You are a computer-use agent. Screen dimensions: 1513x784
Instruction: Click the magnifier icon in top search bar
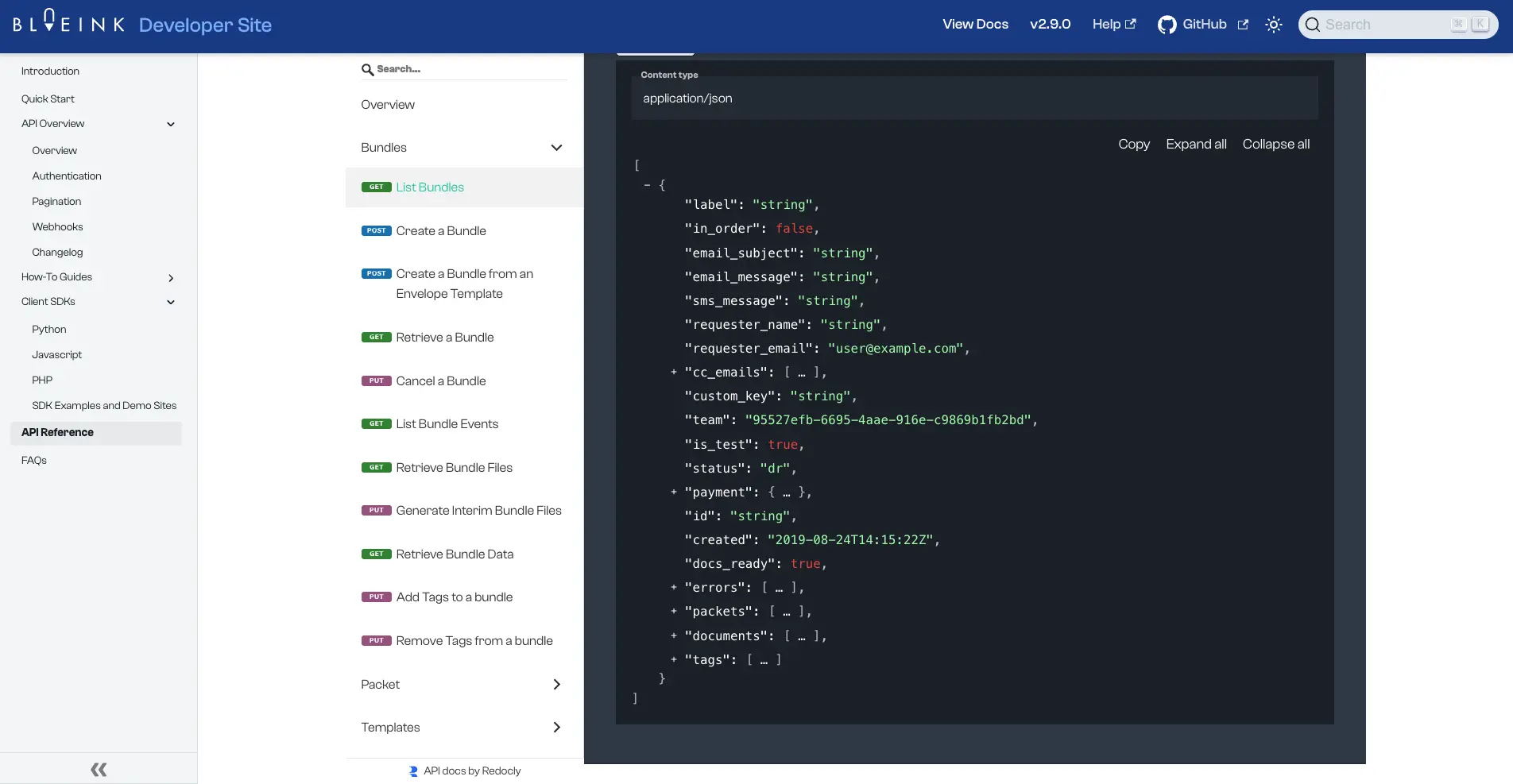click(1313, 25)
